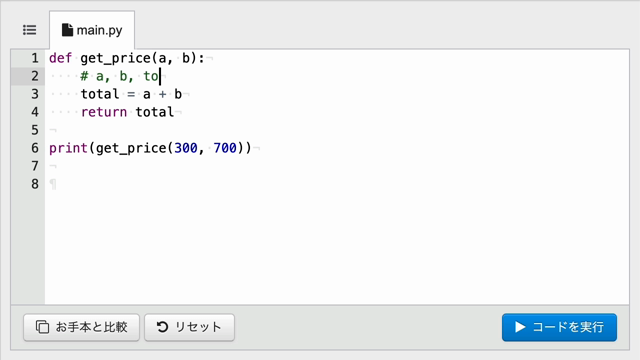Click the copy icon in お手本と比較
The width and height of the screenshot is (640, 360).
[42, 327]
